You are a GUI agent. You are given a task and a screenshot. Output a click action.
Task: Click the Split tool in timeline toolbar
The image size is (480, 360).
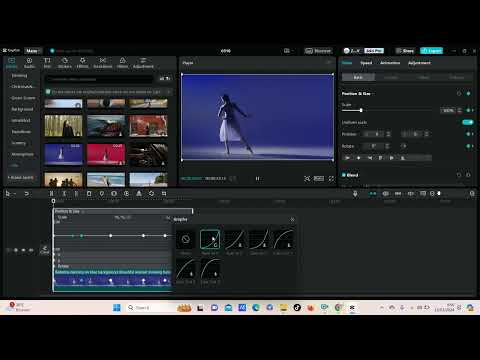(51, 194)
